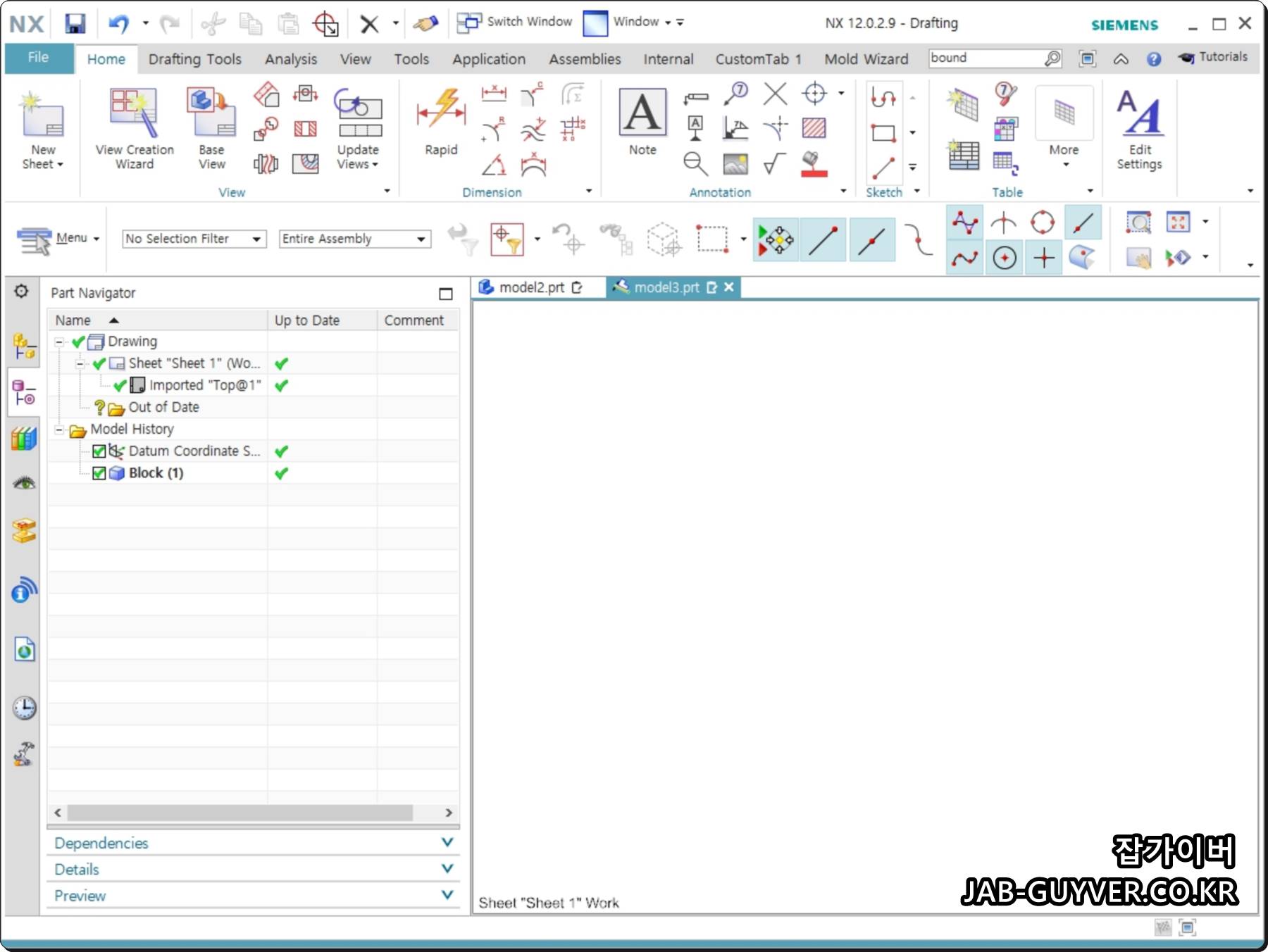1268x952 pixels.
Task: Click the Command Finder search magnifier
Action: click(1052, 58)
